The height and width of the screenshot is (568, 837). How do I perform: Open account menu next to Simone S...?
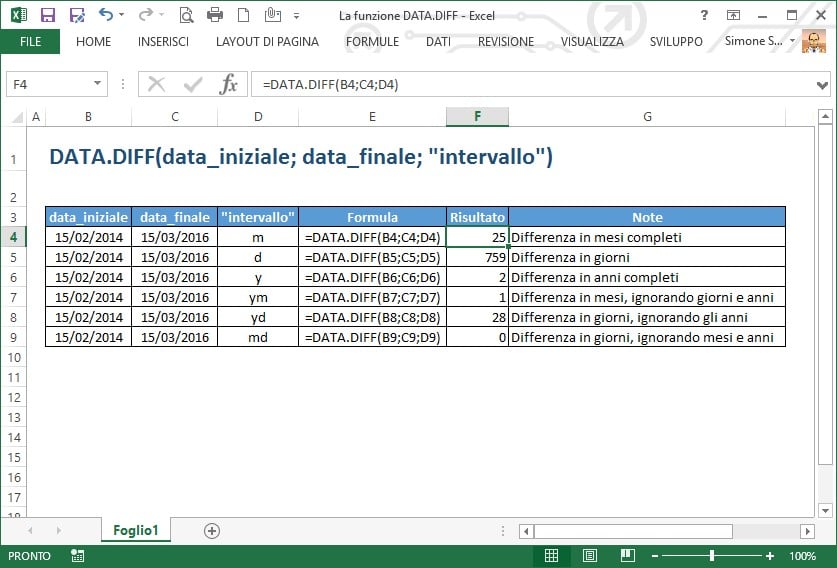(x=792, y=41)
